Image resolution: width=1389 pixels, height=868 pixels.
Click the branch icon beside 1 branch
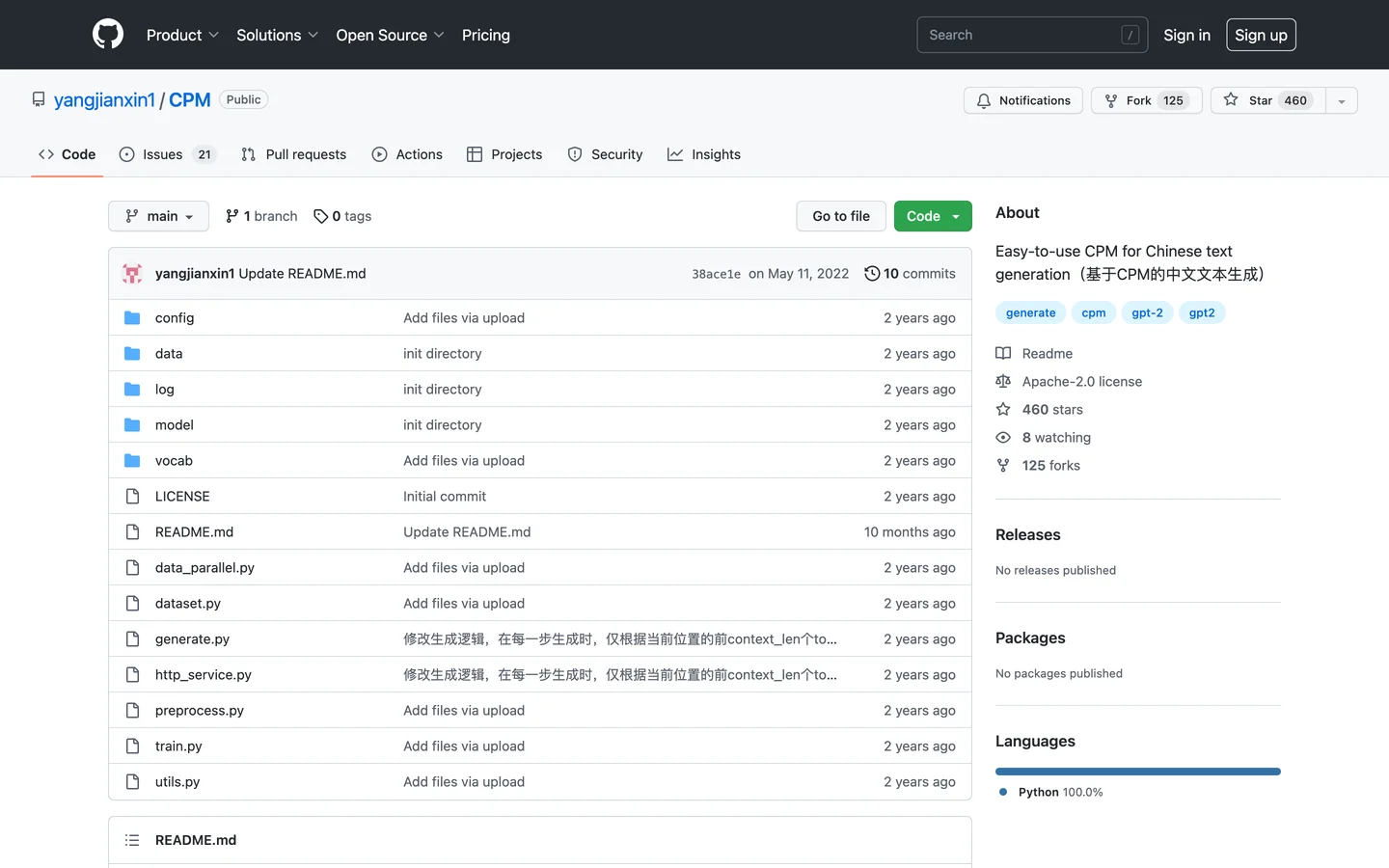pos(232,216)
